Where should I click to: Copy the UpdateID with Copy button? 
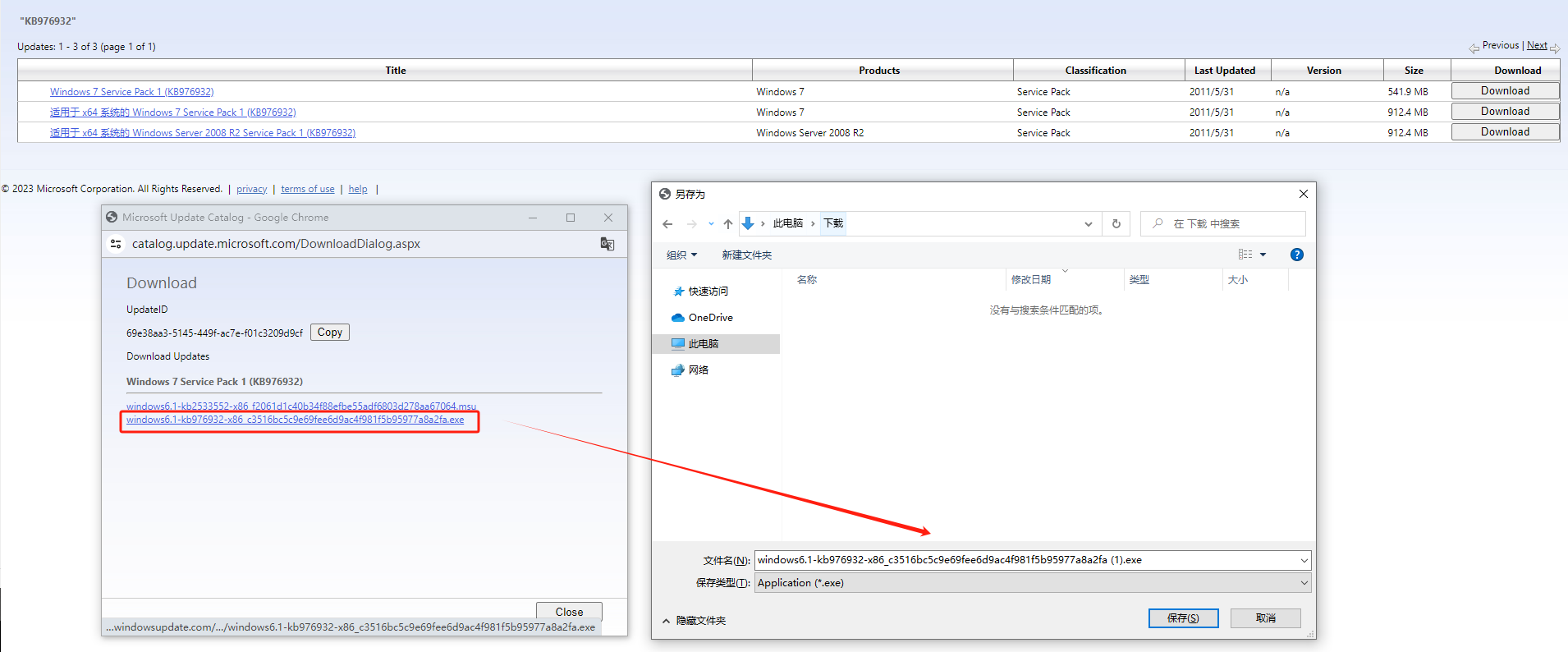[x=330, y=333]
